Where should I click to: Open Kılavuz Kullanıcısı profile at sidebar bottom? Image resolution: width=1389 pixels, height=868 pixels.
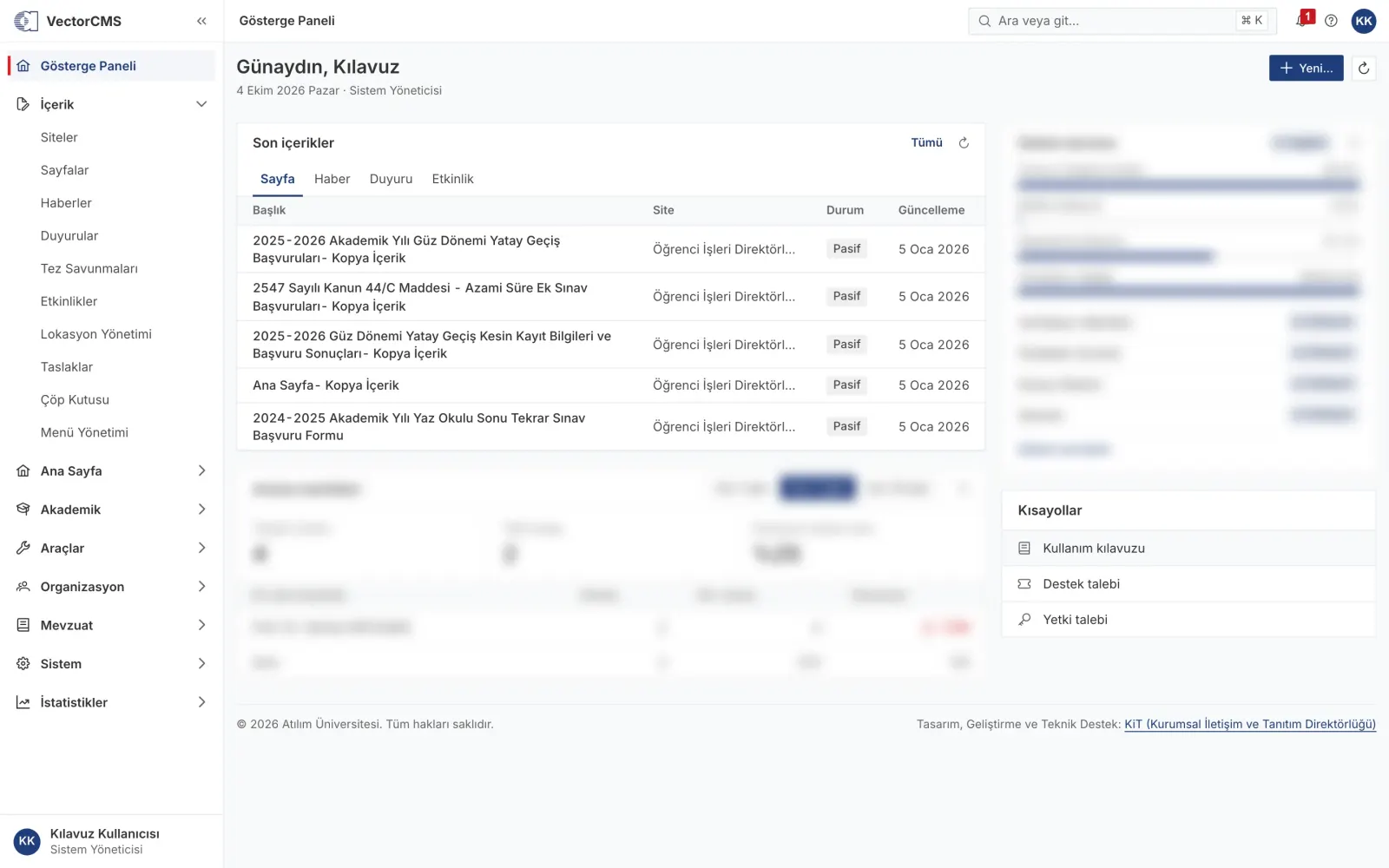click(x=111, y=841)
